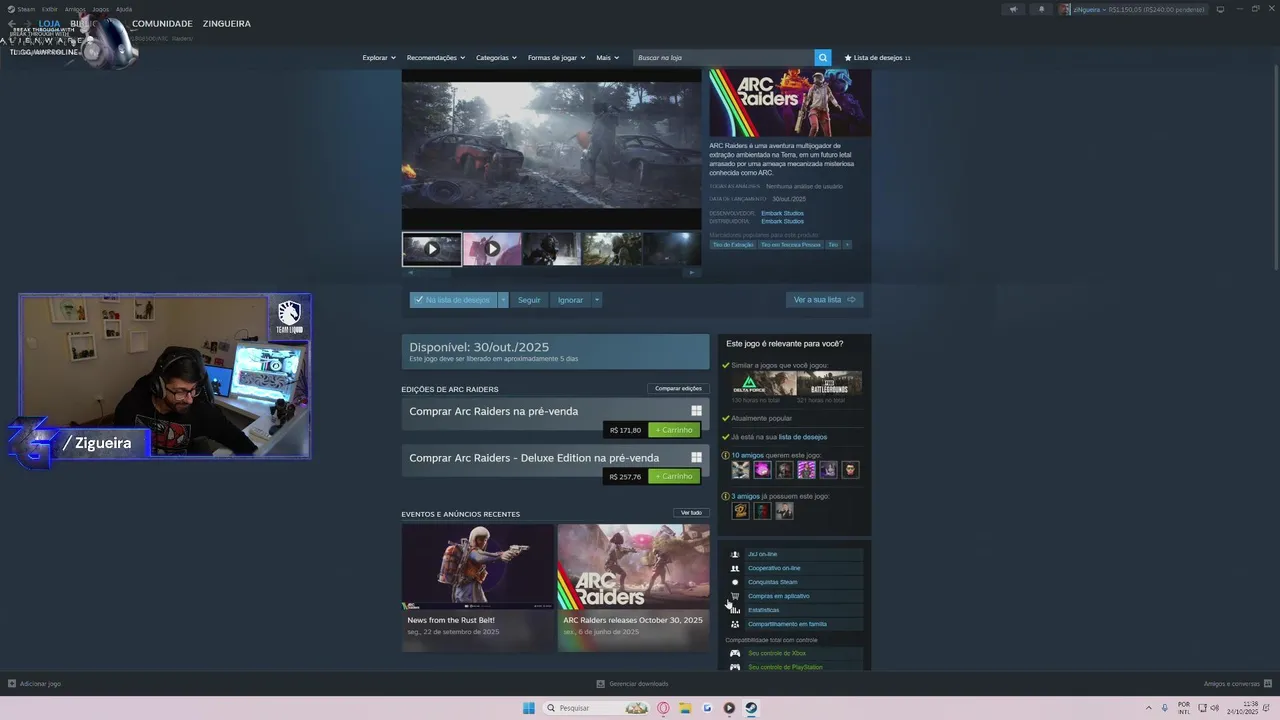Click the Windows platform icon on standard edition
The image size is (1280, 720).
click(x=696, y=411)
